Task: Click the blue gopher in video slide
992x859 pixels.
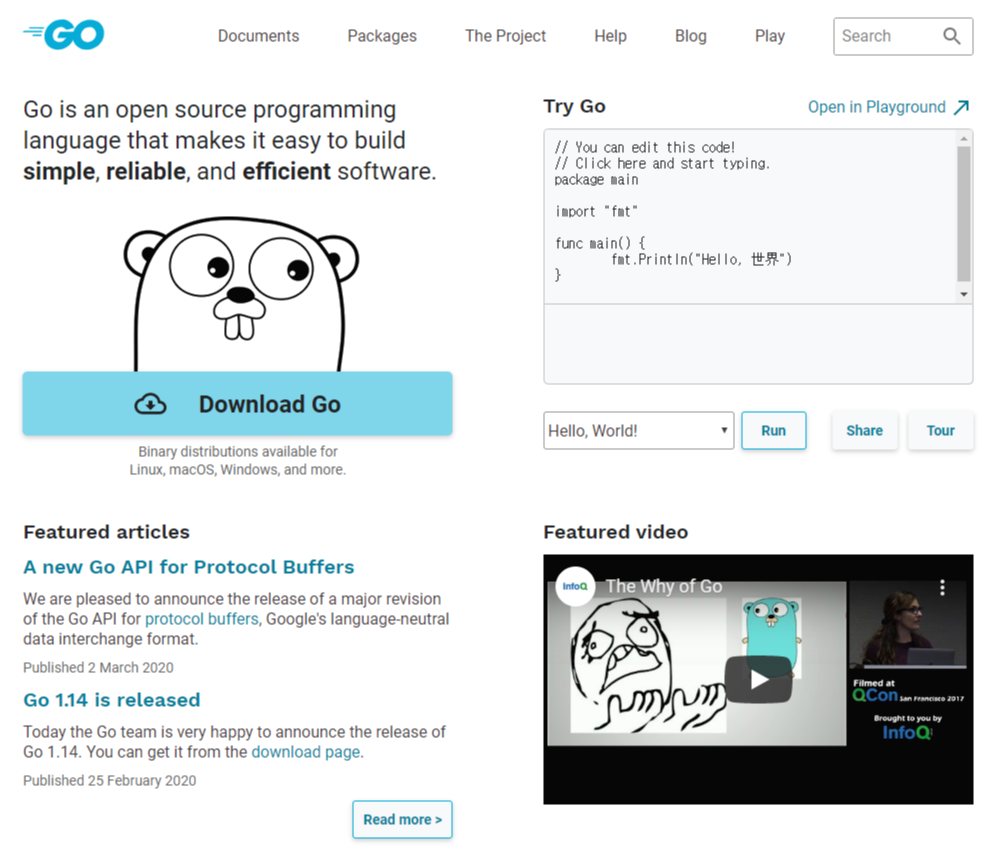Action: pyautogui.click(x=771, y=637)
